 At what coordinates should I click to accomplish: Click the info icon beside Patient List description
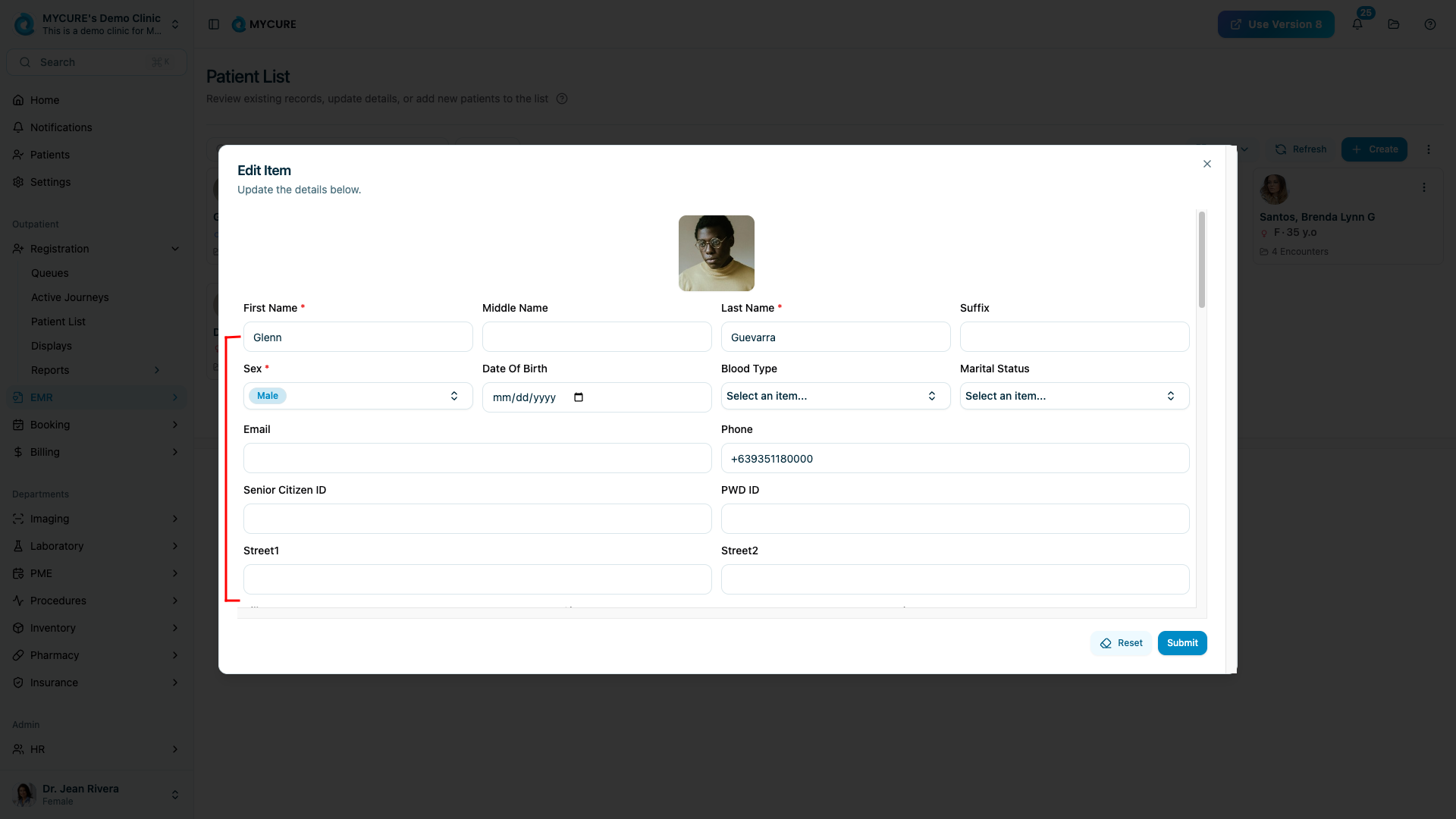[x=562, y=99]
